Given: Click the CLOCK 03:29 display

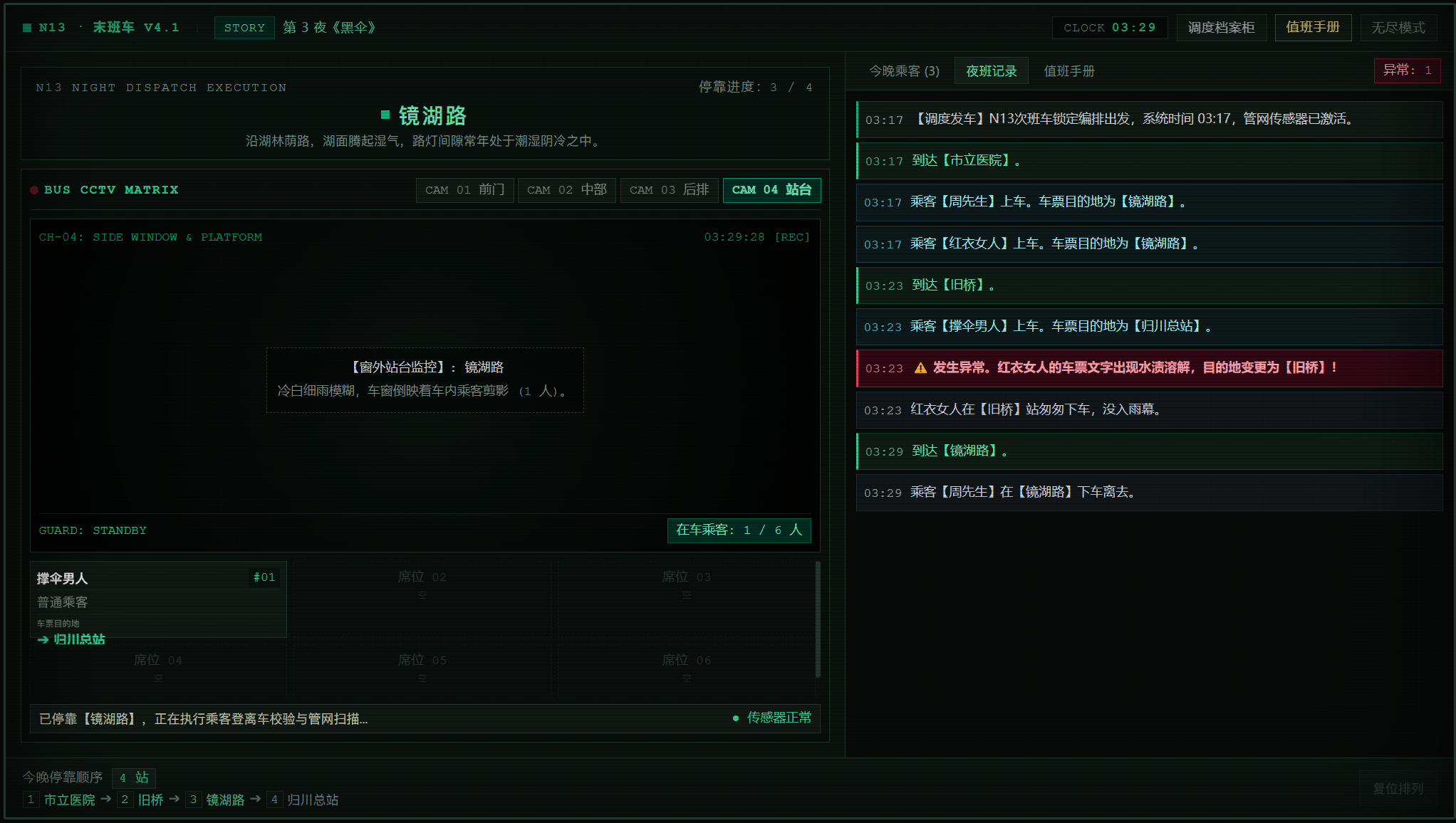Looking at the screenshot, I should tap(1110, 28).
